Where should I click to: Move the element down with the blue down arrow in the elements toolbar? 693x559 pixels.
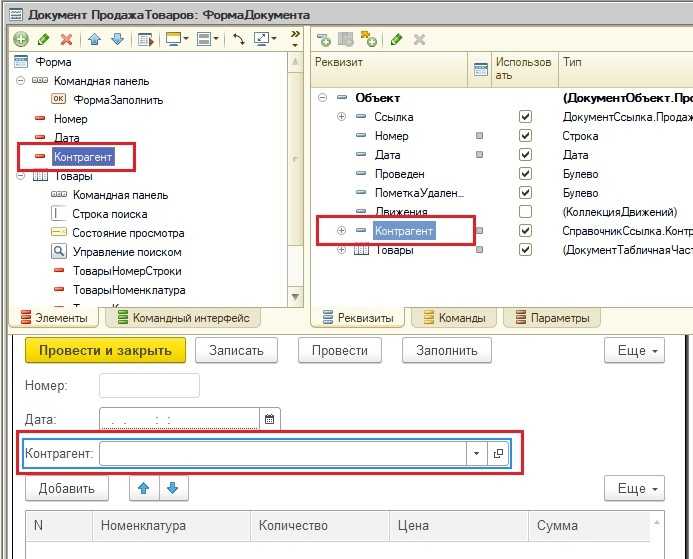point(116,39)
